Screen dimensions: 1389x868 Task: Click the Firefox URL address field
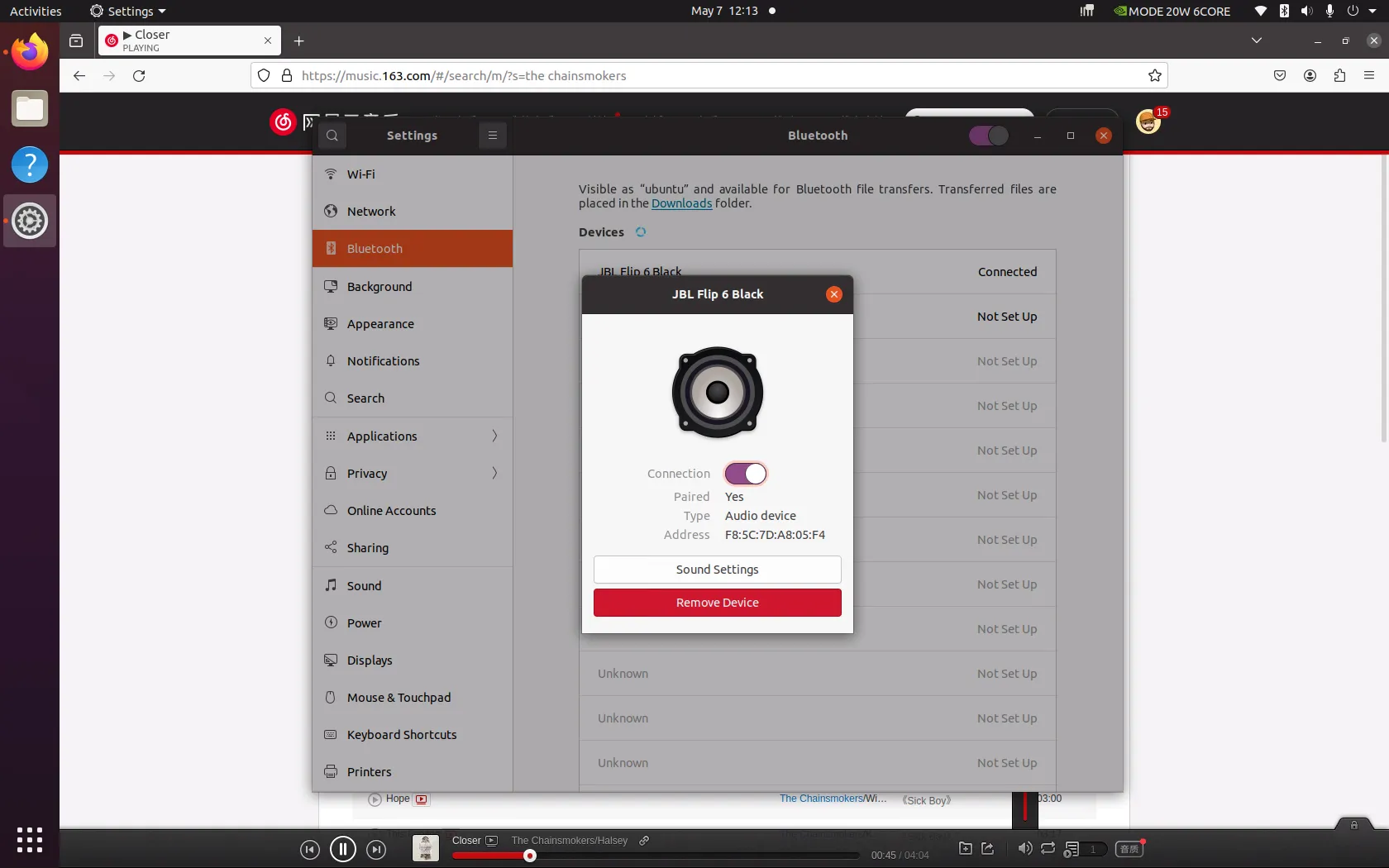click(x=709, y=76)
